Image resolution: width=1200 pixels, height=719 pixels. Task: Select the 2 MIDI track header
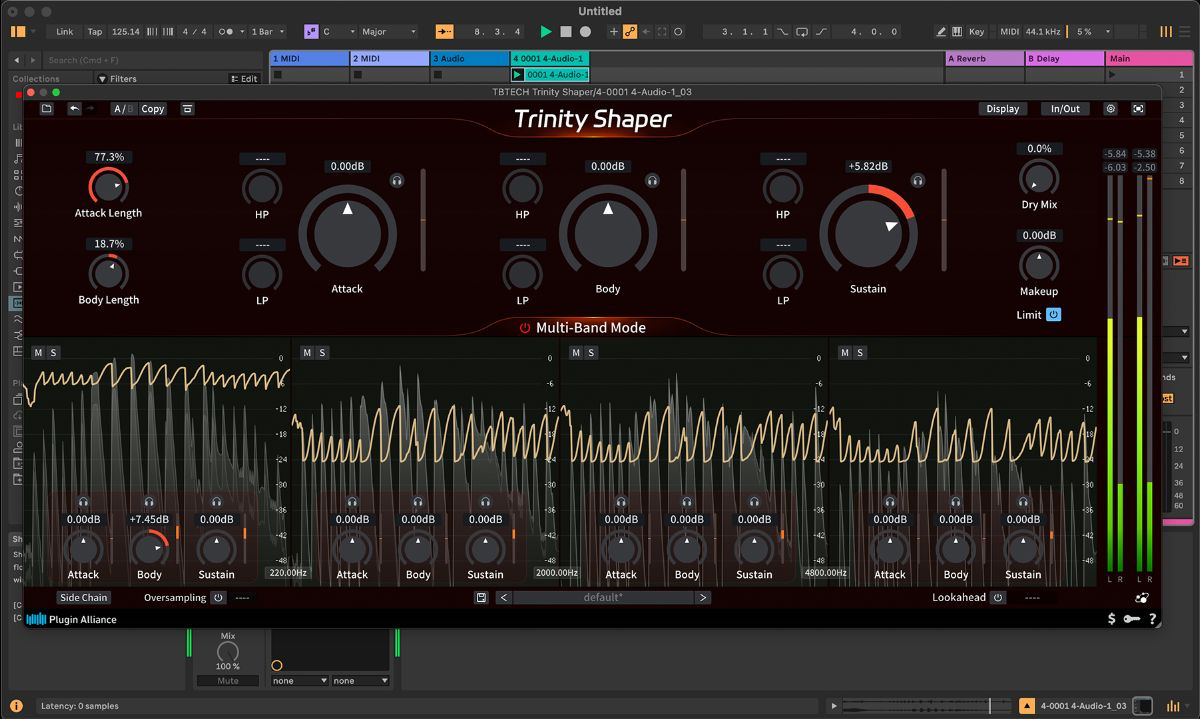(389, 59)
